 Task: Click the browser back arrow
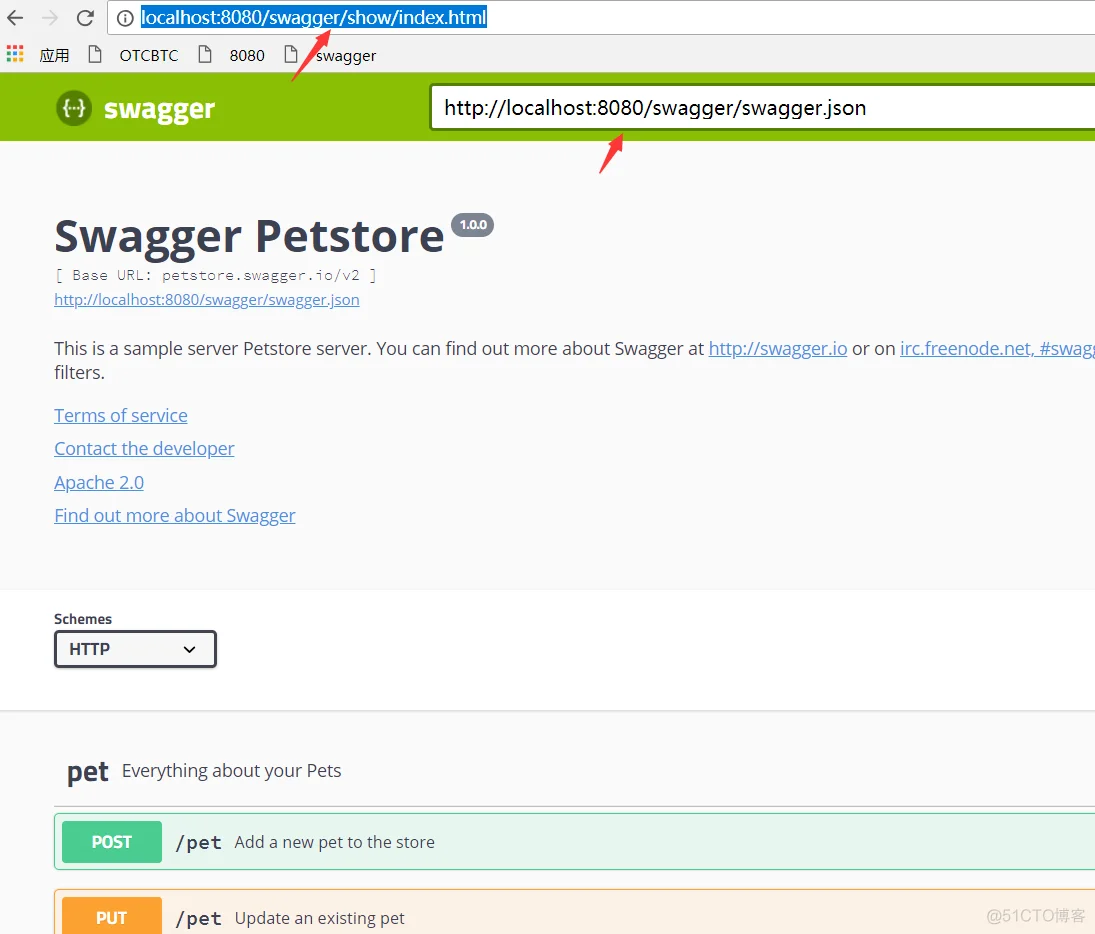pos(15,17)
